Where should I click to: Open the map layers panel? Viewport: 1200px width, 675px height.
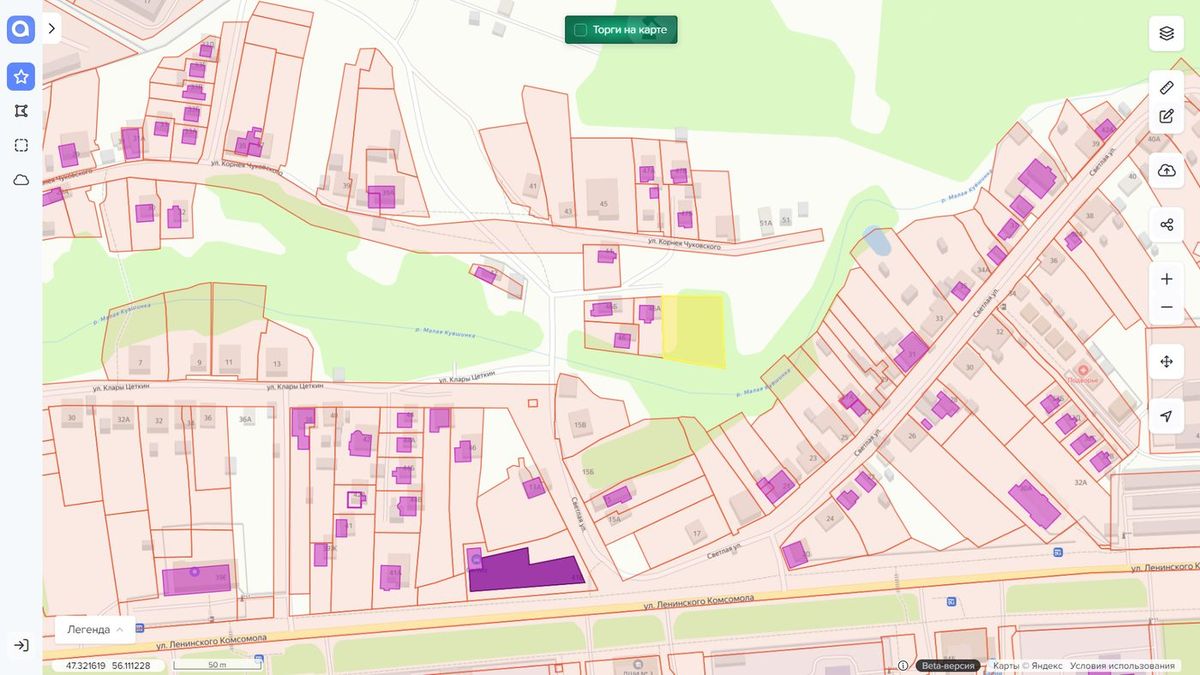tap(1166, 33)
